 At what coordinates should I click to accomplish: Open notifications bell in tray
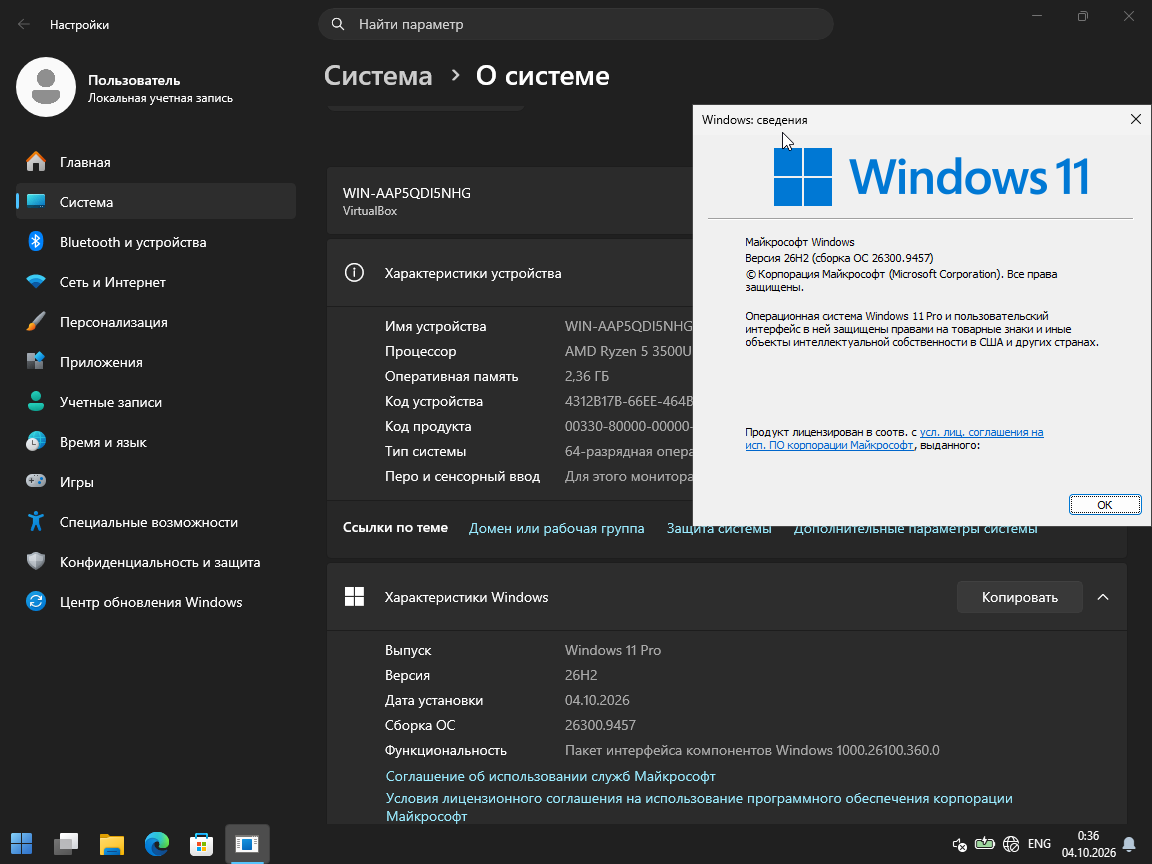coord(1129,844)
